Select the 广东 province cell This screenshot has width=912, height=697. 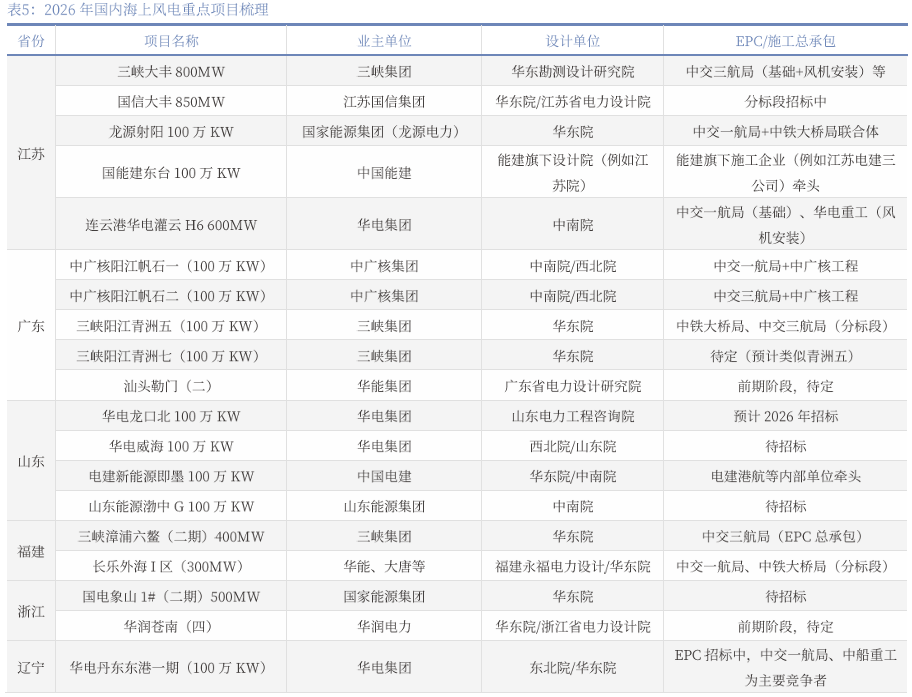31,326
